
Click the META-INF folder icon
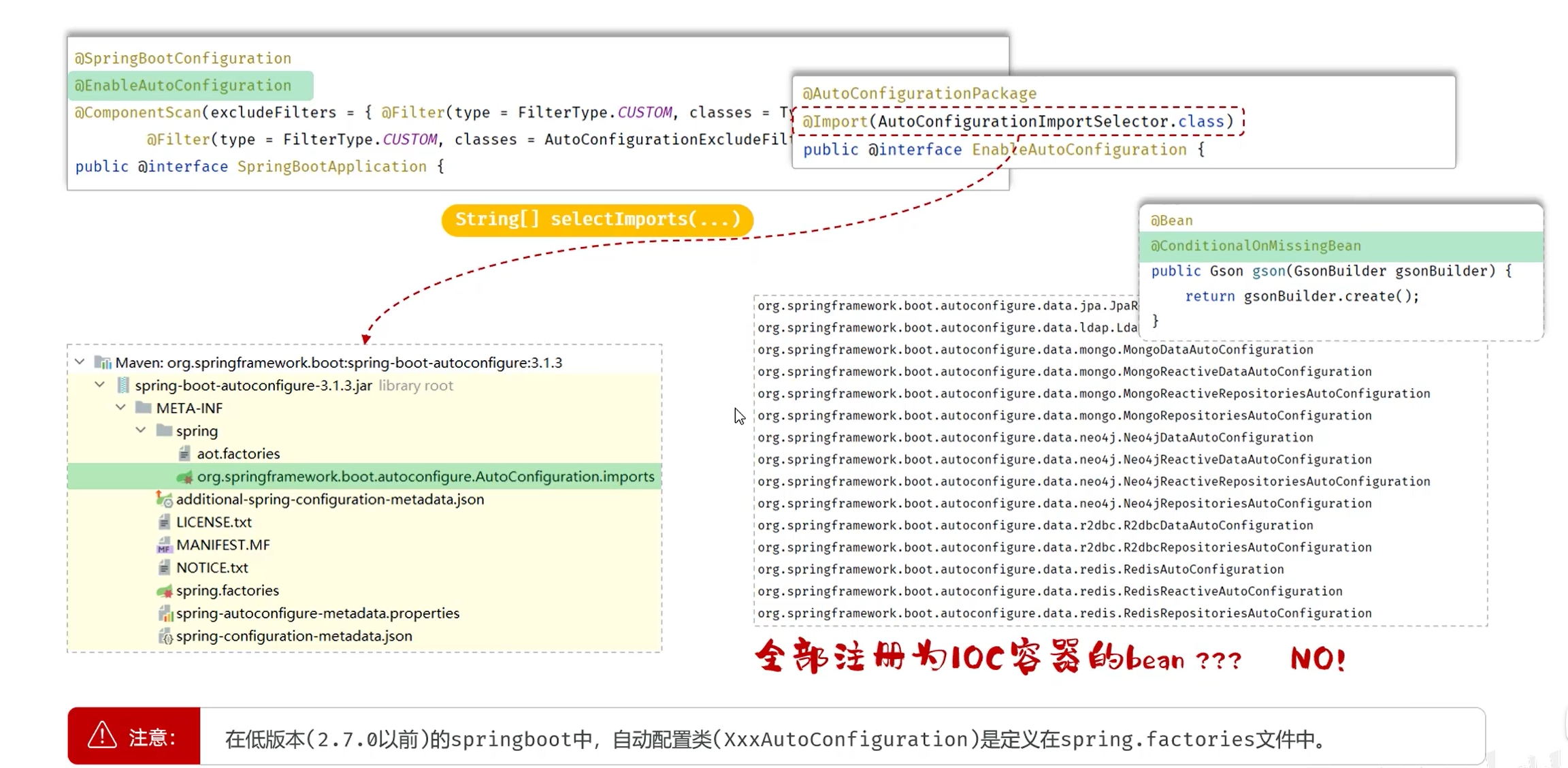[x=144, y=408]
